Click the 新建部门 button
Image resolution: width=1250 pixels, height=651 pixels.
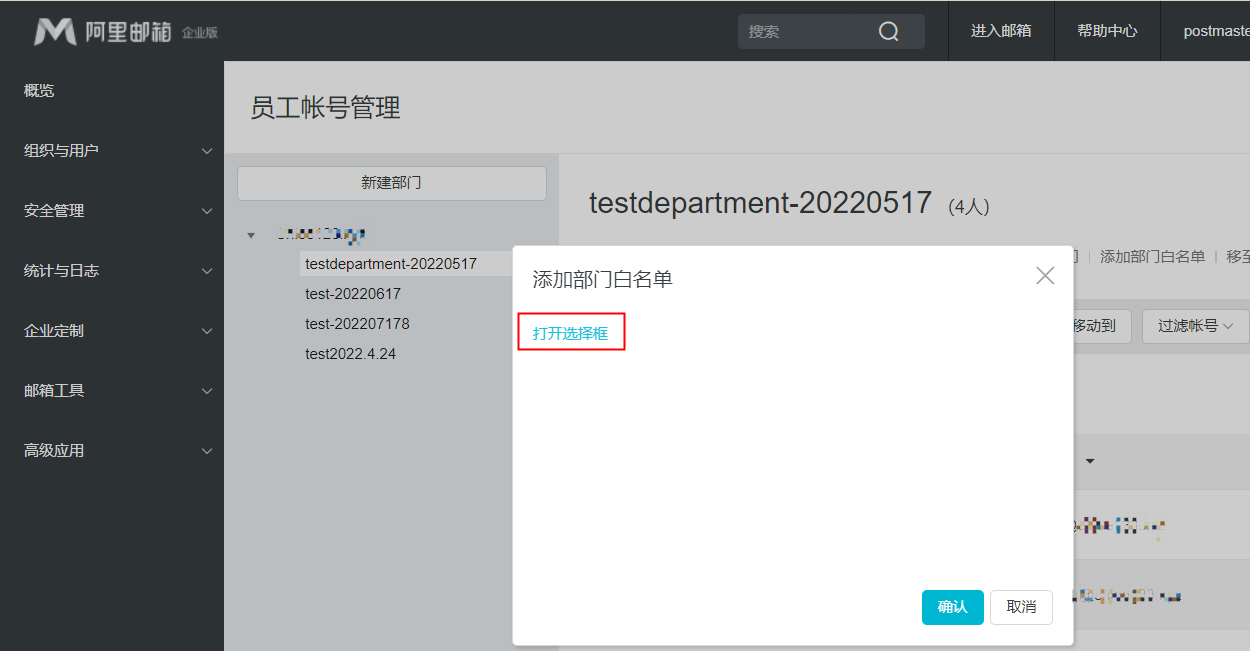(391, 183)
